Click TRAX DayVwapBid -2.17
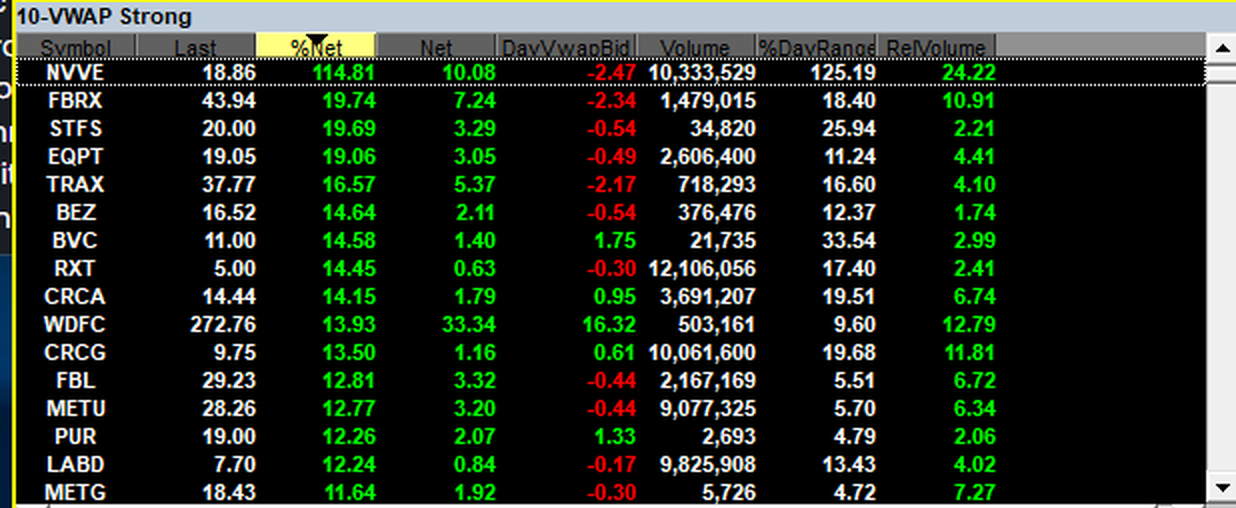The height and width of the screenshot is (508, 1236). click(610, 184)
